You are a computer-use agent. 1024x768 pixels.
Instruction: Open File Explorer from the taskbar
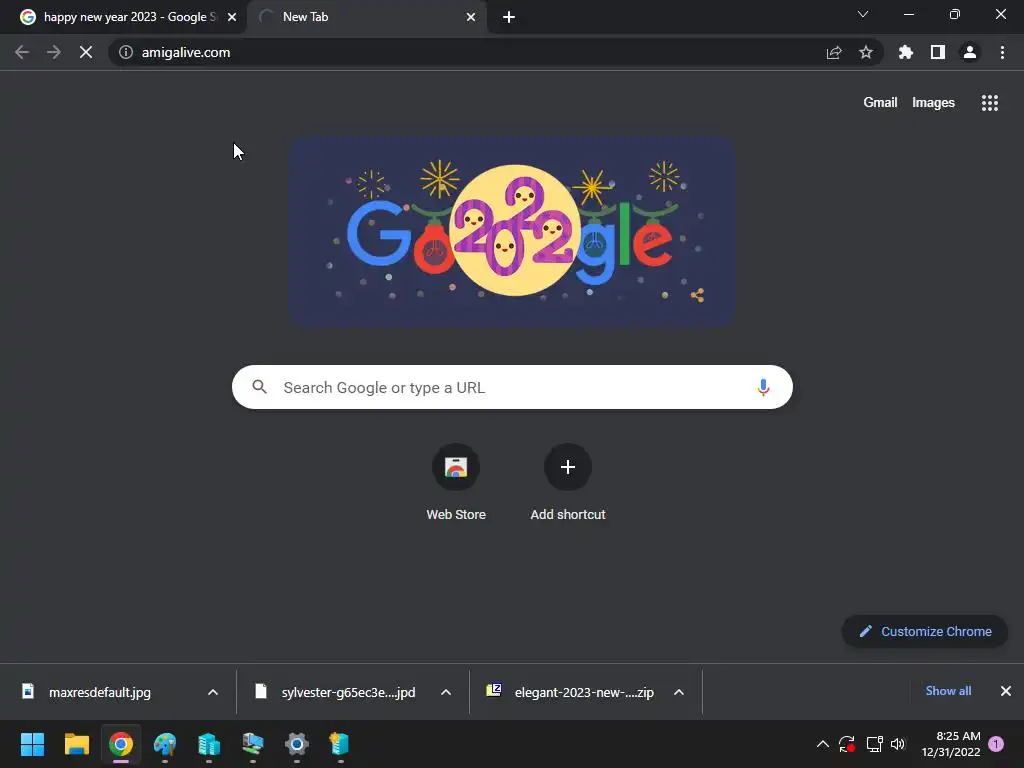click(76, 744)
